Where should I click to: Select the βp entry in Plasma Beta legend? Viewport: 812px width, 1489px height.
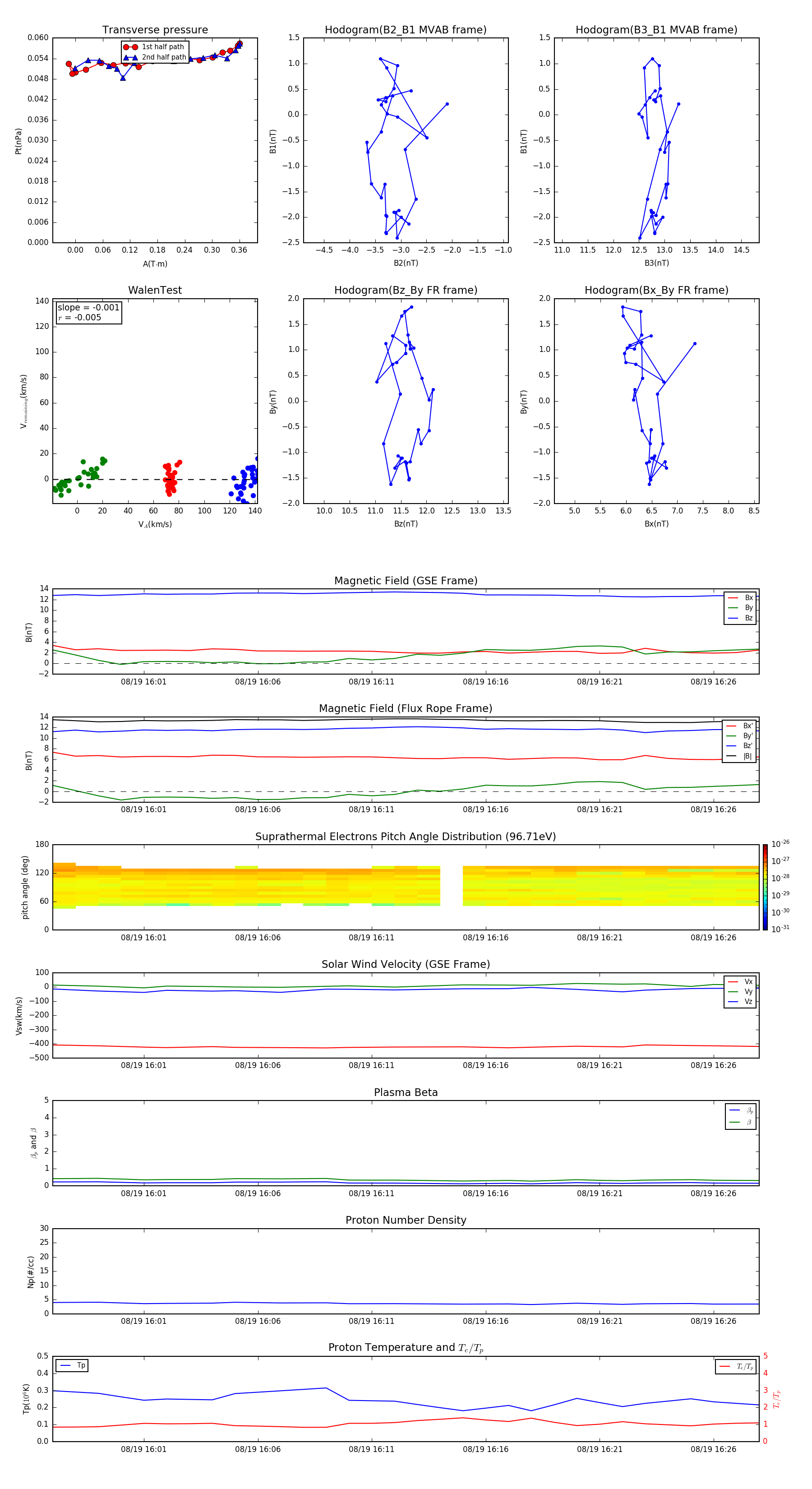click(741, 1110)
